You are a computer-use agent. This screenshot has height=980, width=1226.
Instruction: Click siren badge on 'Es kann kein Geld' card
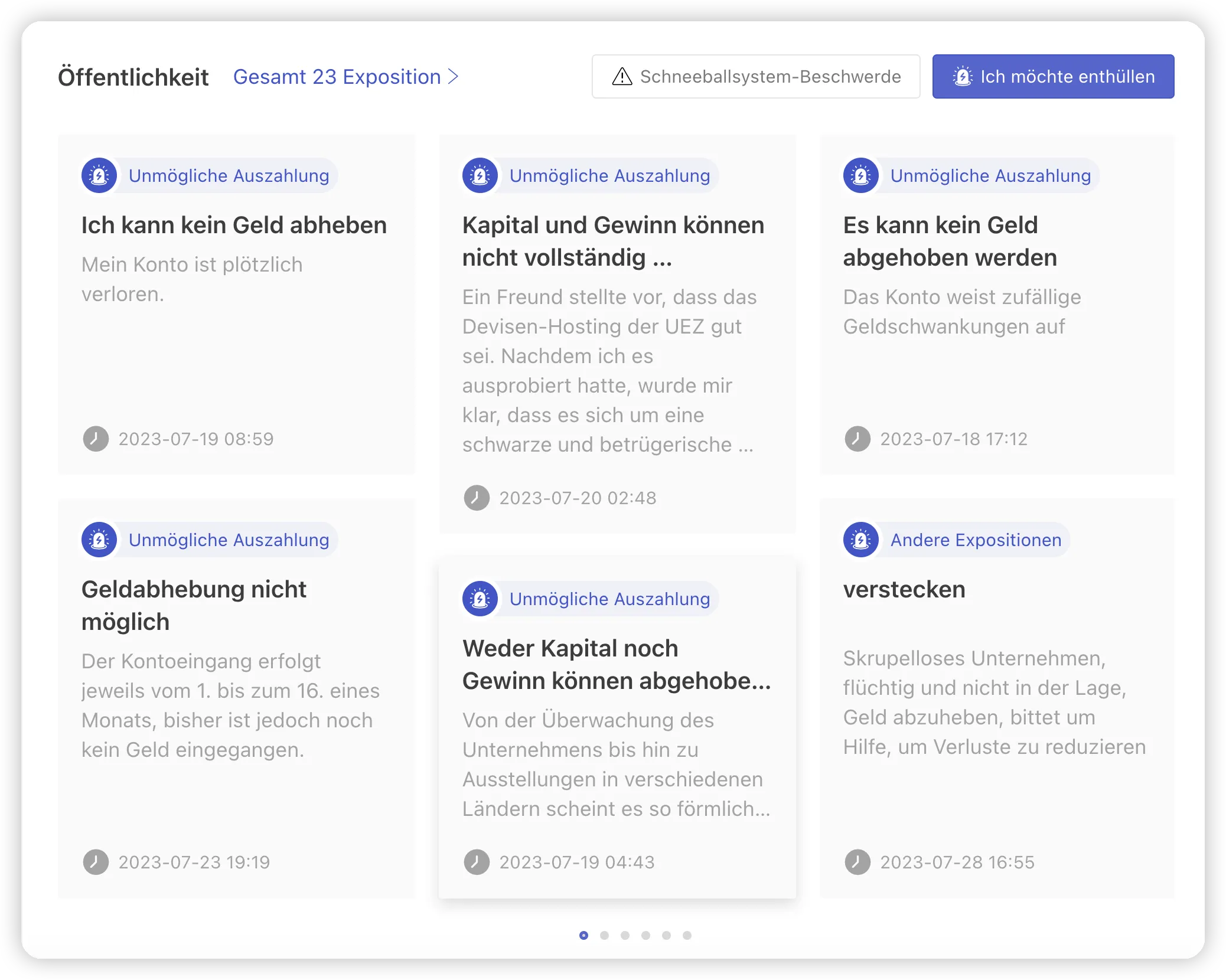click(x=861, y=175)
